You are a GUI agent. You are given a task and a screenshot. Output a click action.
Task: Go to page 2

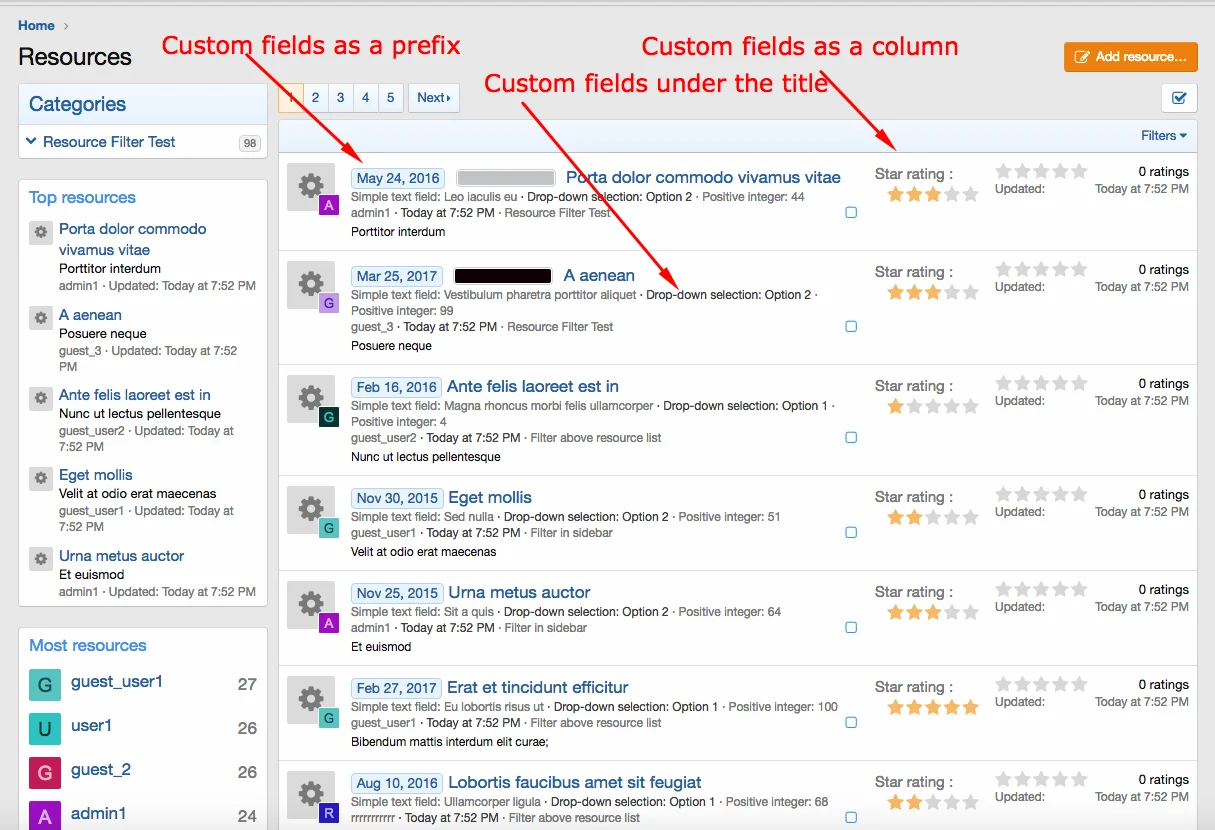(x=315, y=97)
